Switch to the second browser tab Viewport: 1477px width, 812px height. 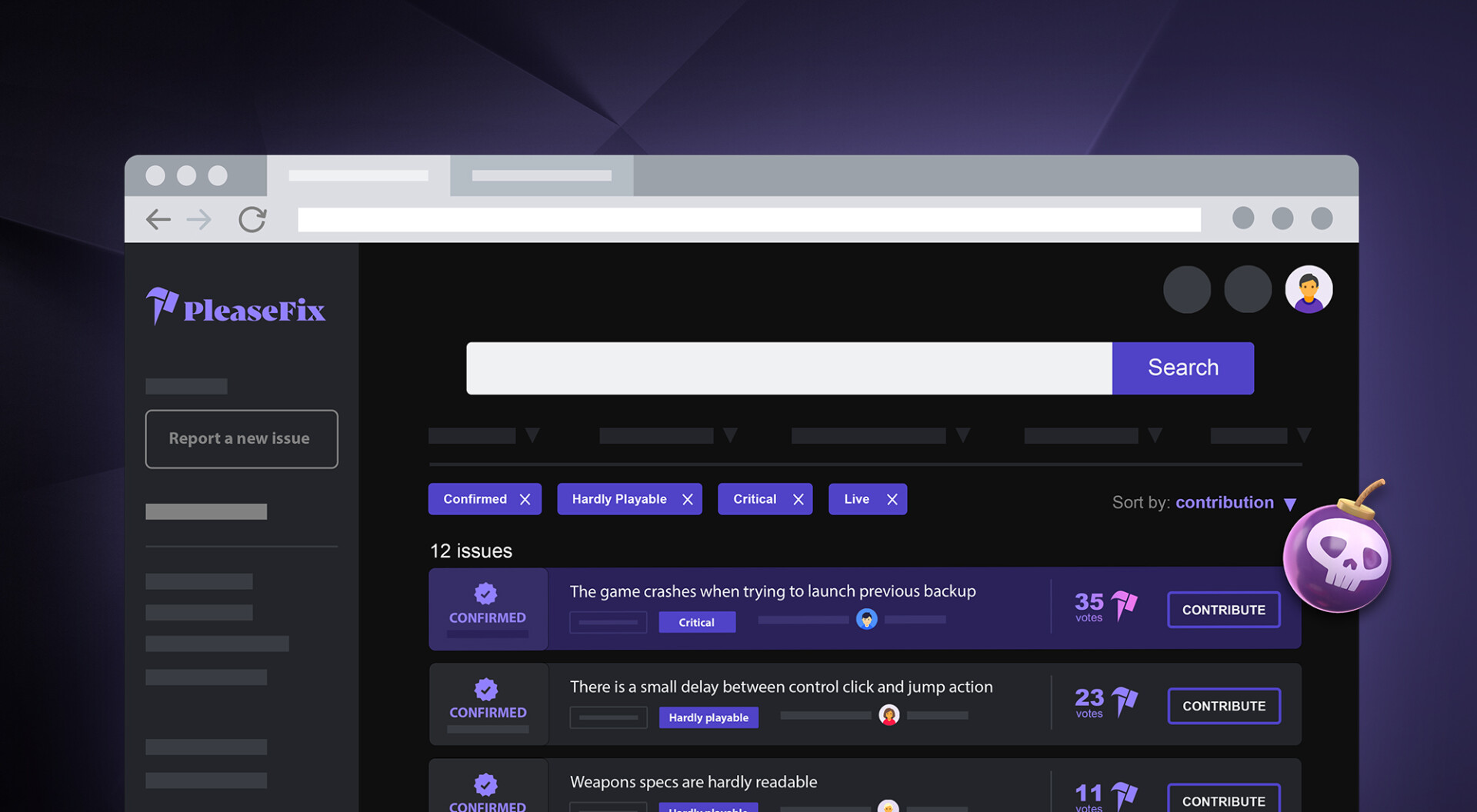[542, 176]
